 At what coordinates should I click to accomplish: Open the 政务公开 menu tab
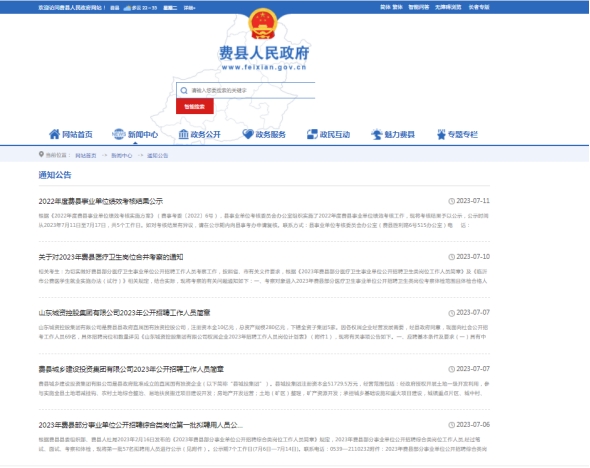[x=199, y=134]
